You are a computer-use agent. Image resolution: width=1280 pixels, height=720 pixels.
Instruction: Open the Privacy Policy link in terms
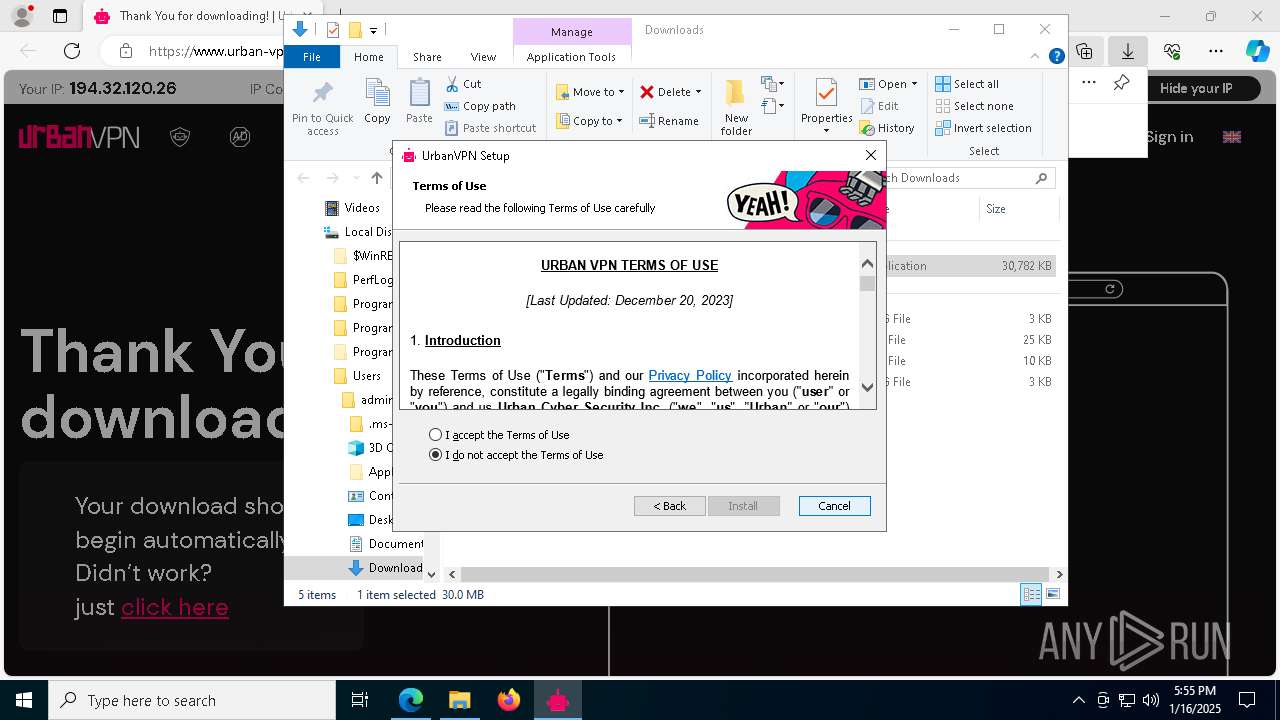point(690,375)
